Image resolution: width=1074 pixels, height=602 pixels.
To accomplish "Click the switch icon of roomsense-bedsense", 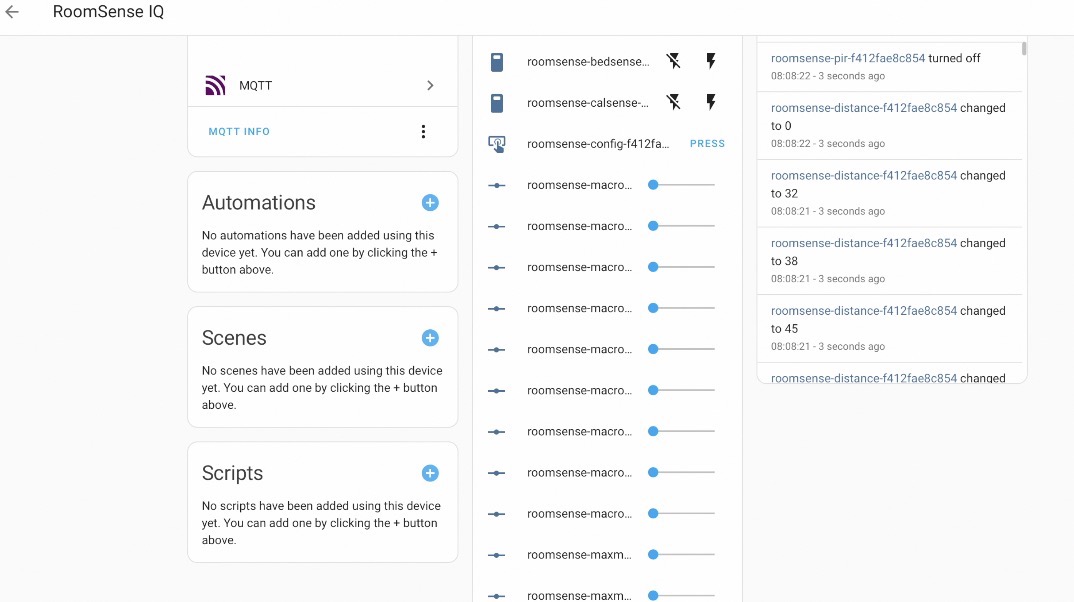I will click(x=497, y=62).
